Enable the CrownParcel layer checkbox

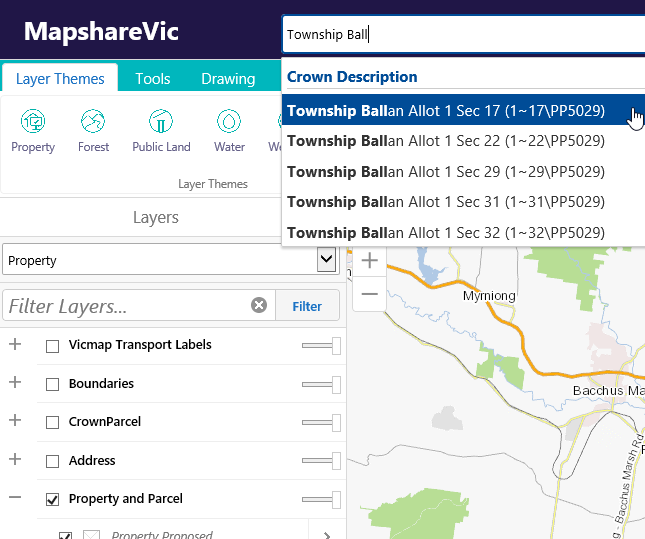52,423
